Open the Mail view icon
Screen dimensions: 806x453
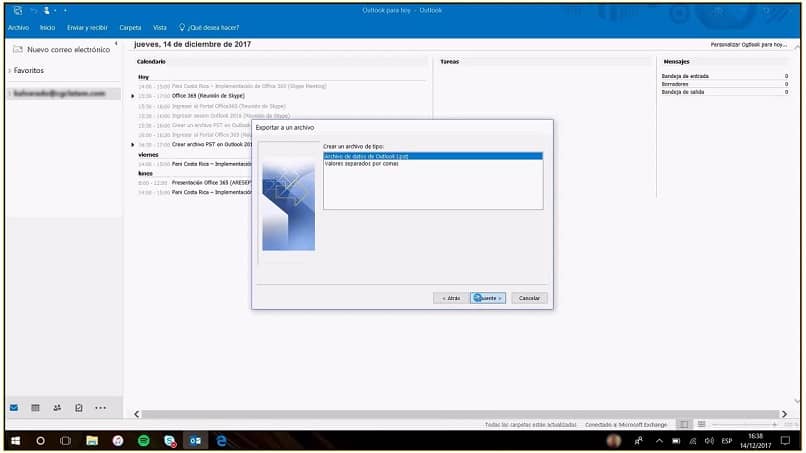(x=14, y=408)
